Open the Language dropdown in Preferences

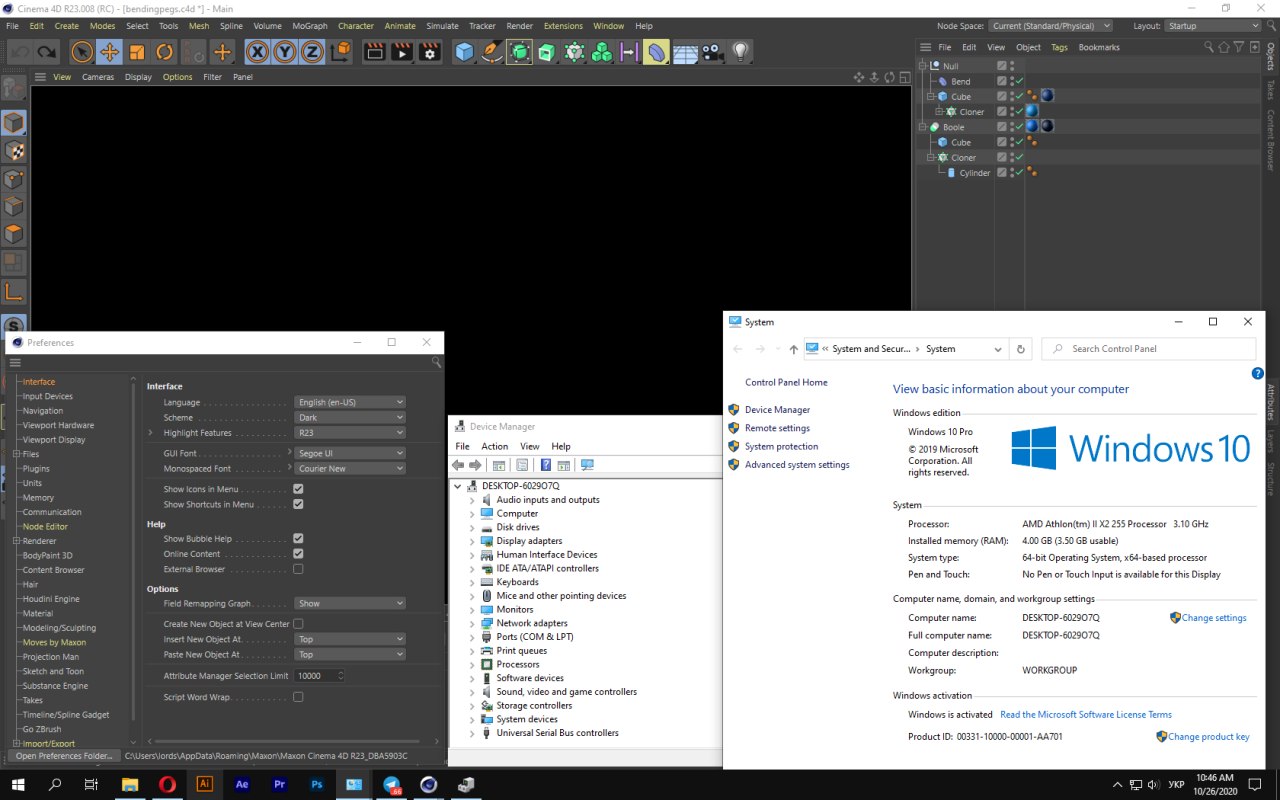pos(350,402)
